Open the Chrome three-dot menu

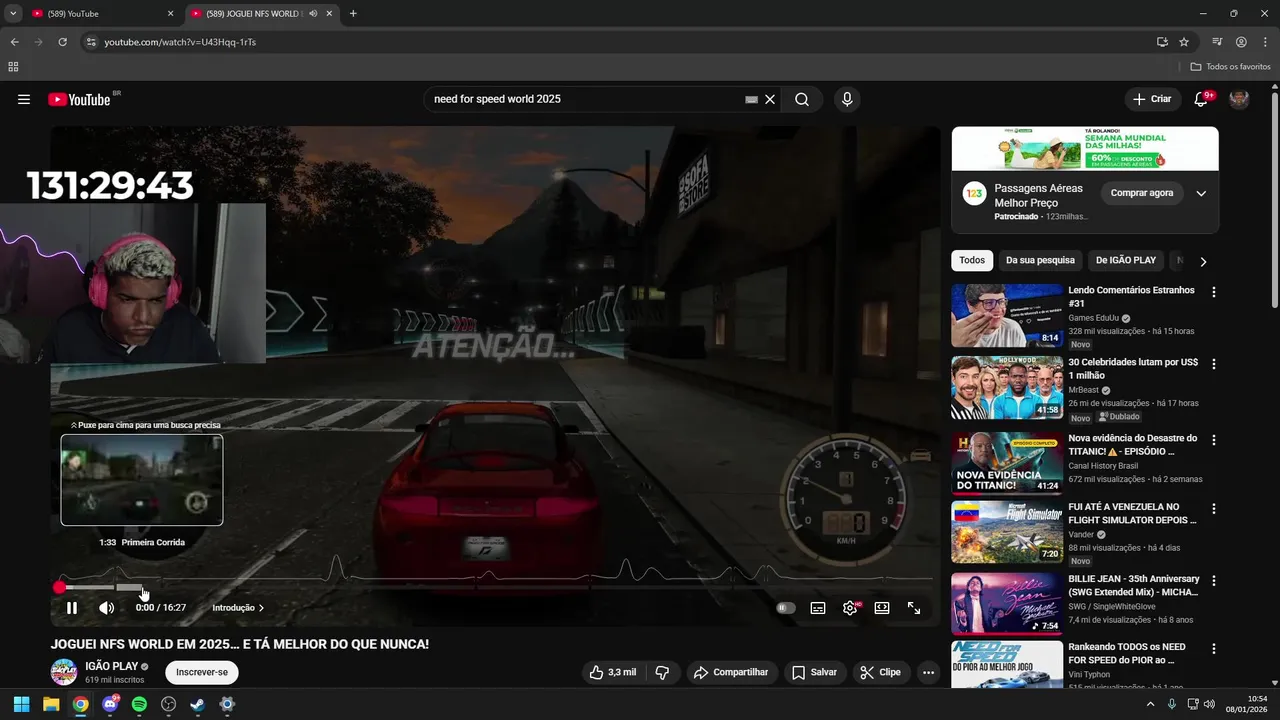click(1265, 42)
